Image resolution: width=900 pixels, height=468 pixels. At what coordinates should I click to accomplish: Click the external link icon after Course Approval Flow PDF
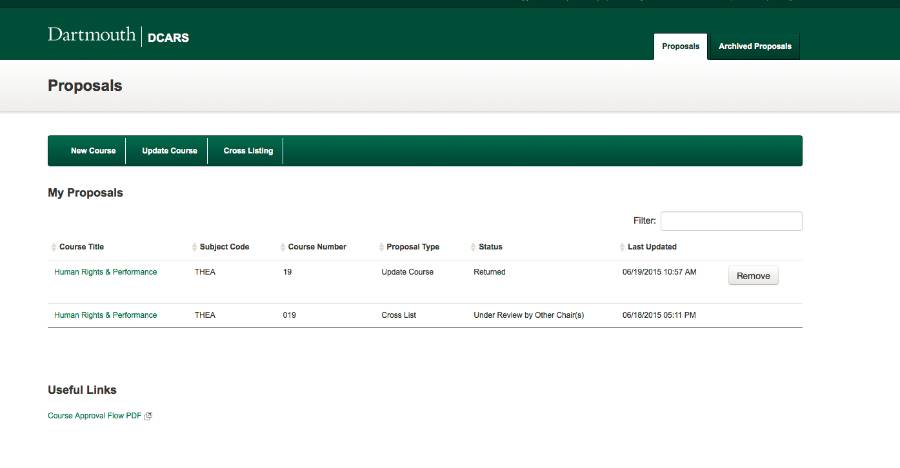tap(148, 416)
